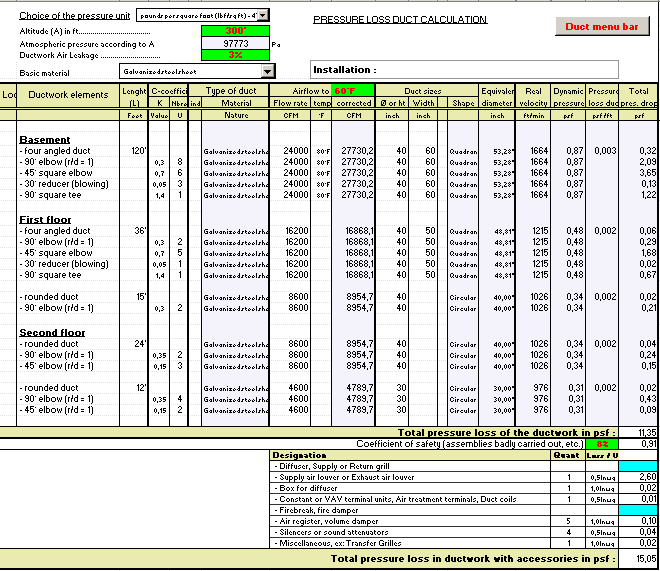660x571 pixels.
Task: Click the Ductwork elements column header
Action: pos(68,96)
